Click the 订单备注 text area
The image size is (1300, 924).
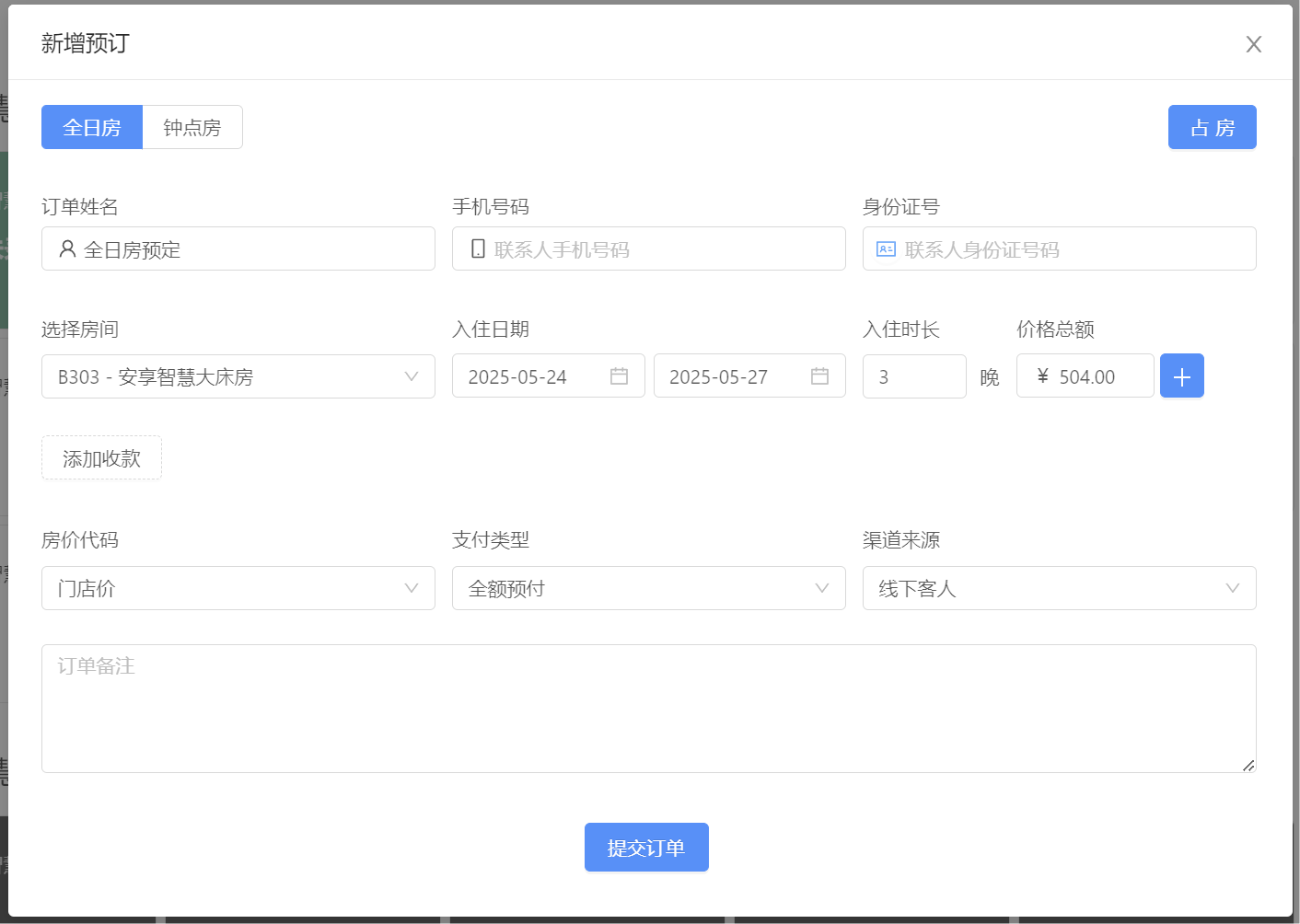click(649, 709)
